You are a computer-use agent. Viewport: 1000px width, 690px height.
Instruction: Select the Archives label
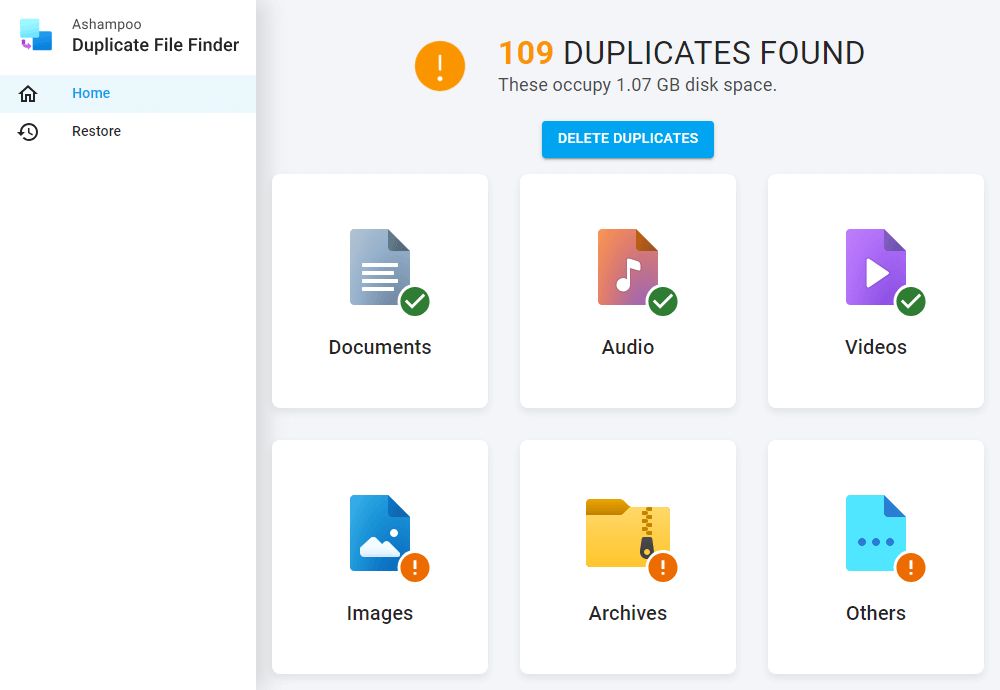[628, 613]
